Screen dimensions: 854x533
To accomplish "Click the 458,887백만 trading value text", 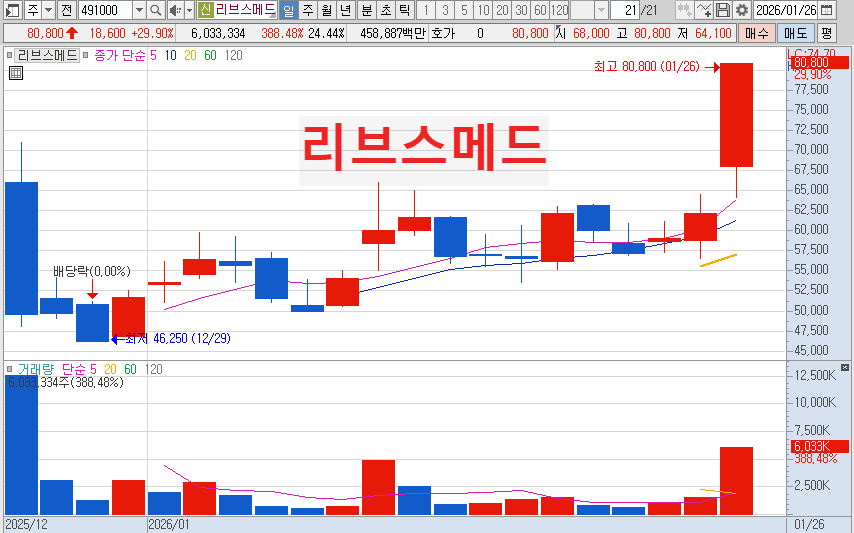I will [x=392, y=33].
